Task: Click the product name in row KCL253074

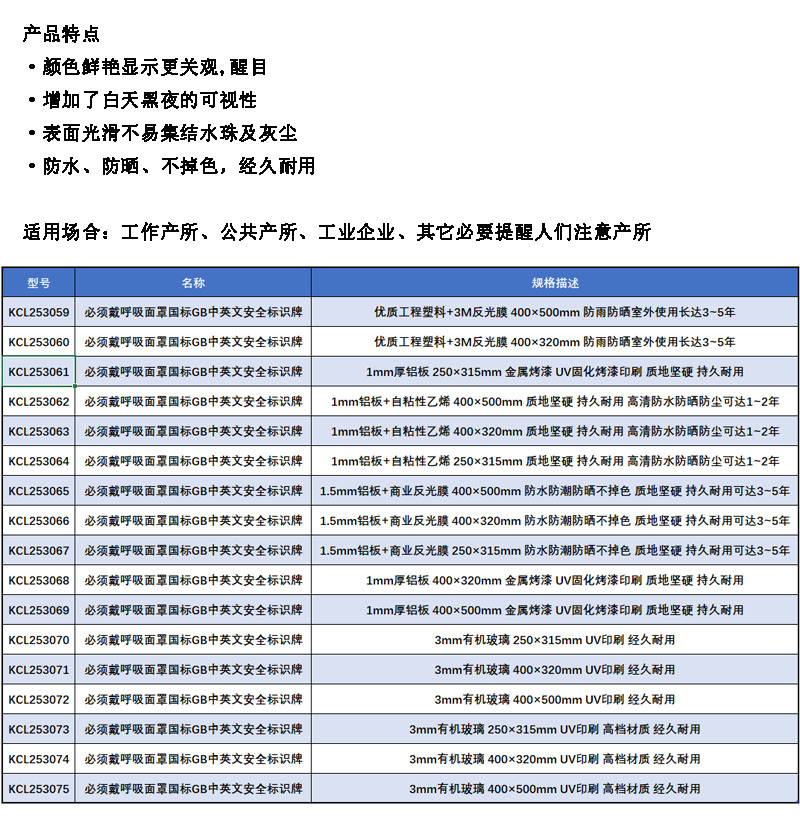Action: click(x=193, y=759)
